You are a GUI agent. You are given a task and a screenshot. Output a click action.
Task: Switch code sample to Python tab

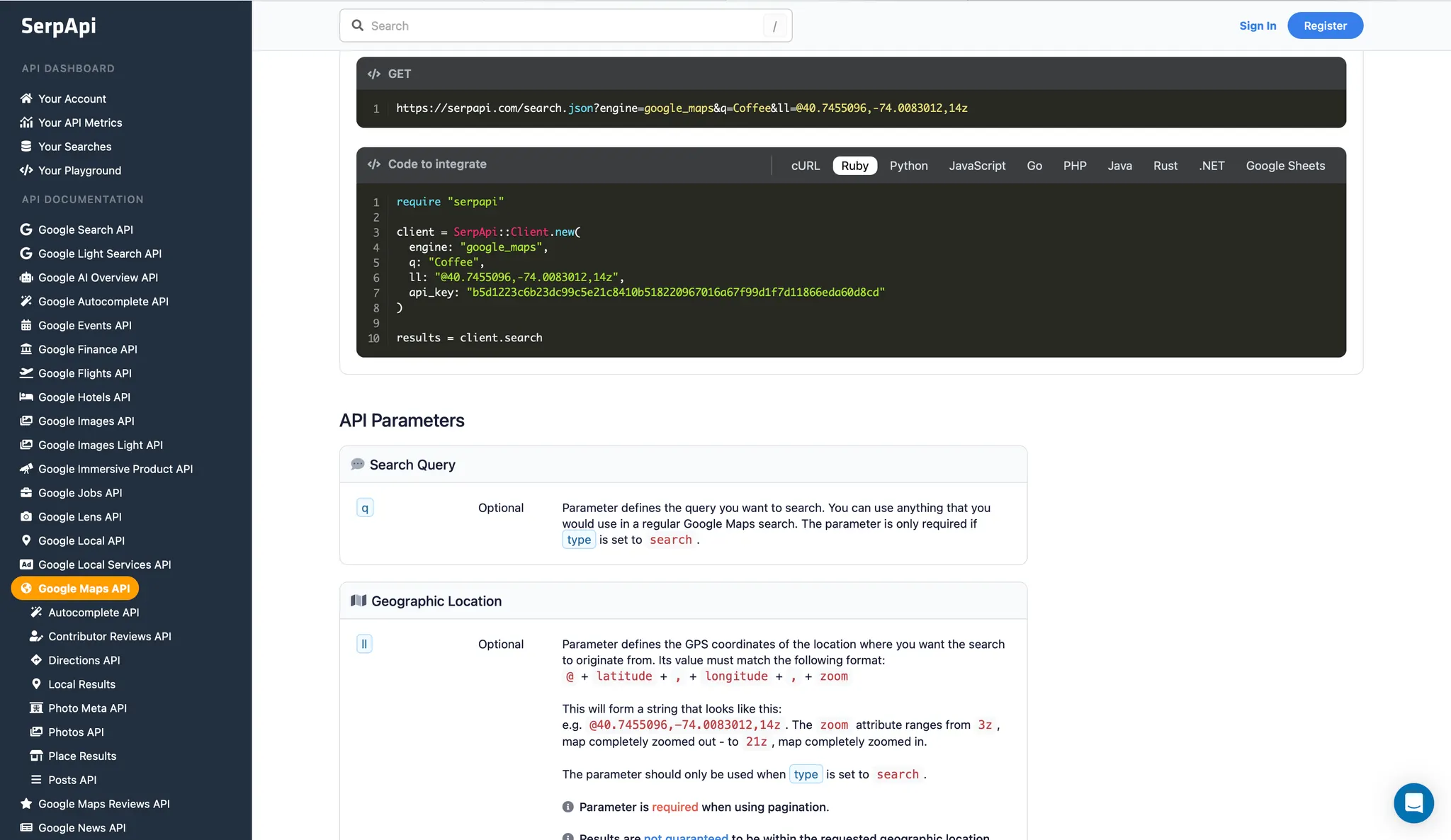[x=908, y=166]
